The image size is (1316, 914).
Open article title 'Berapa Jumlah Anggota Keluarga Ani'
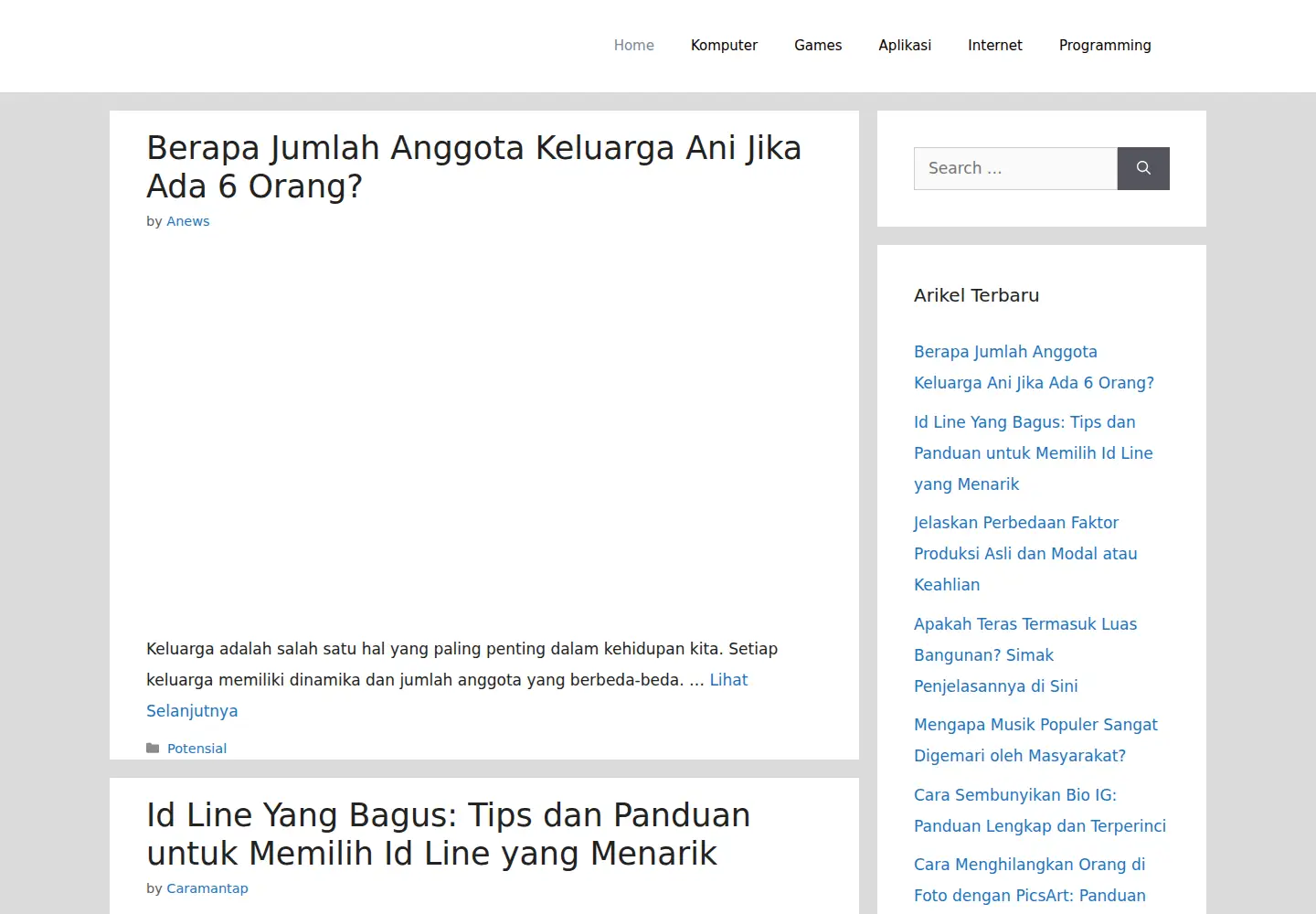point(474,167)
